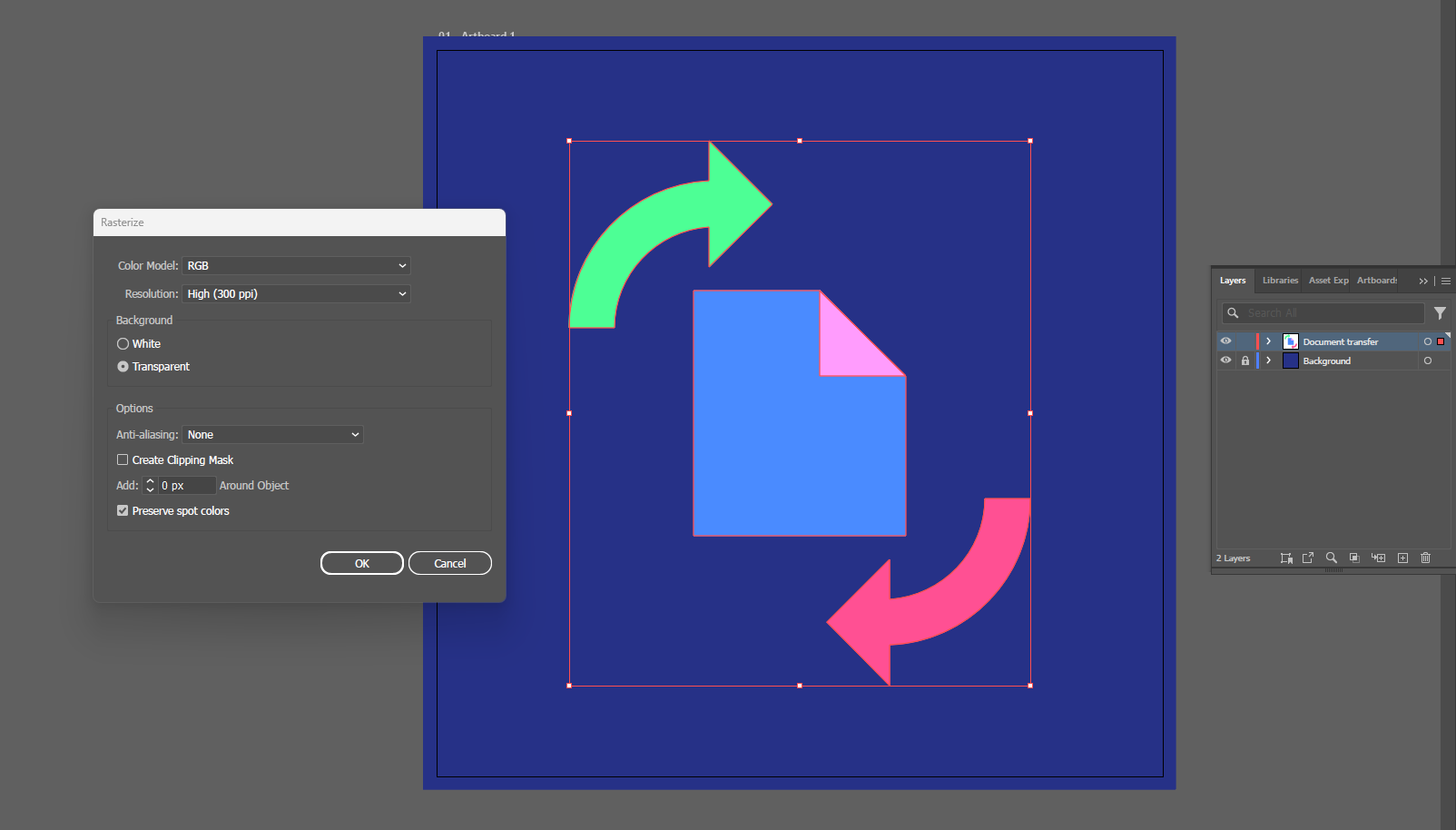The image size is (1456, 830).
Task: Expand the Document transfer layer
Action: click(x=1268, y=341)
